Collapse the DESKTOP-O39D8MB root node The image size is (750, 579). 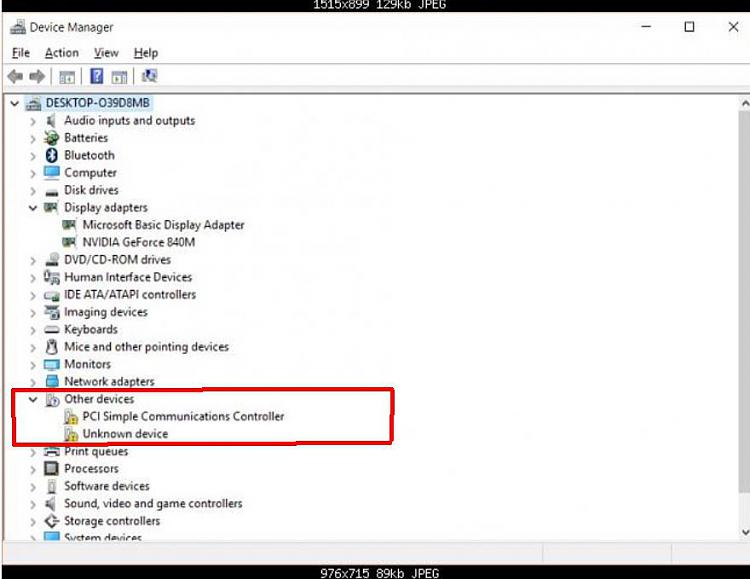click(14, 103)
